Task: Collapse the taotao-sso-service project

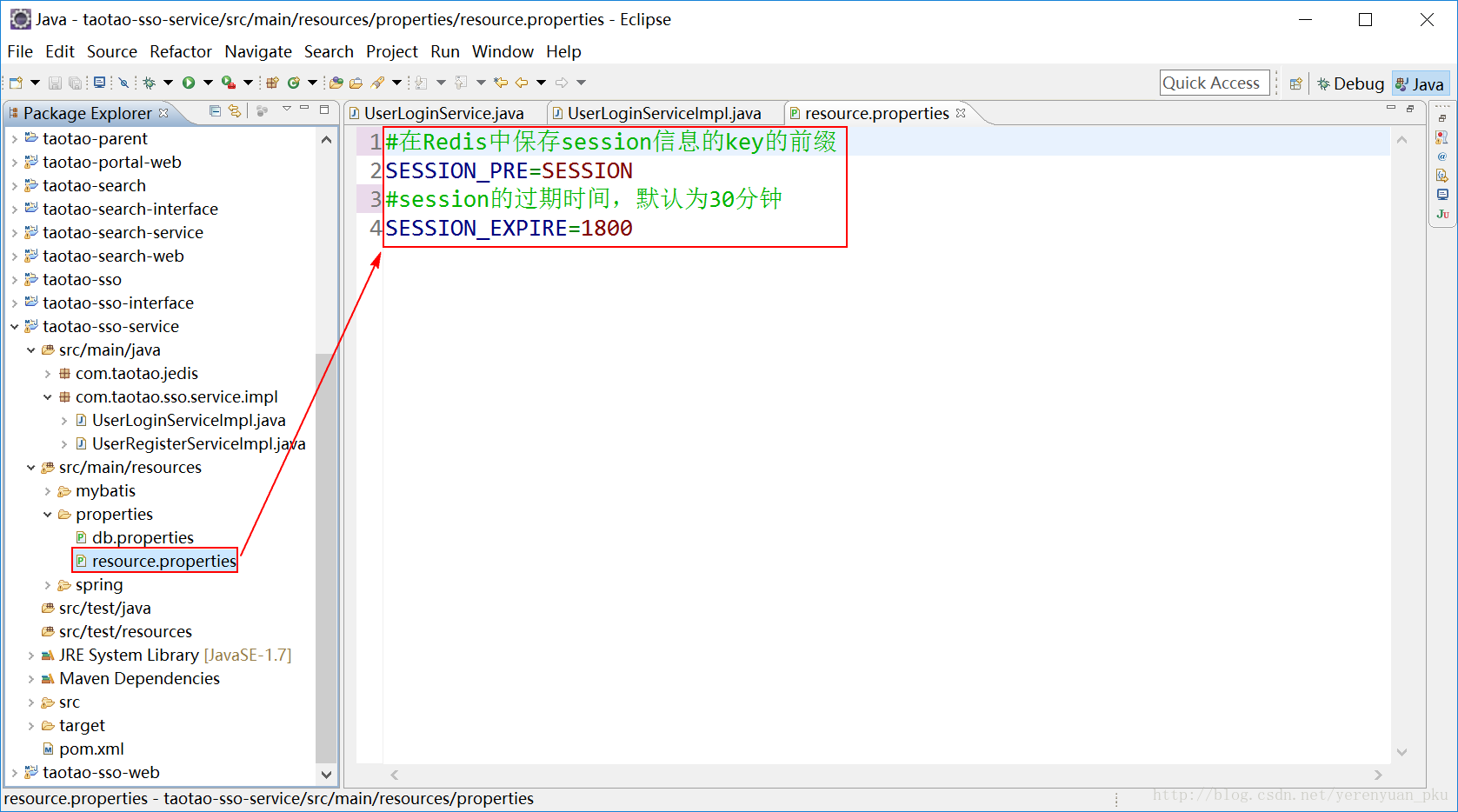Action: [14, 327]
